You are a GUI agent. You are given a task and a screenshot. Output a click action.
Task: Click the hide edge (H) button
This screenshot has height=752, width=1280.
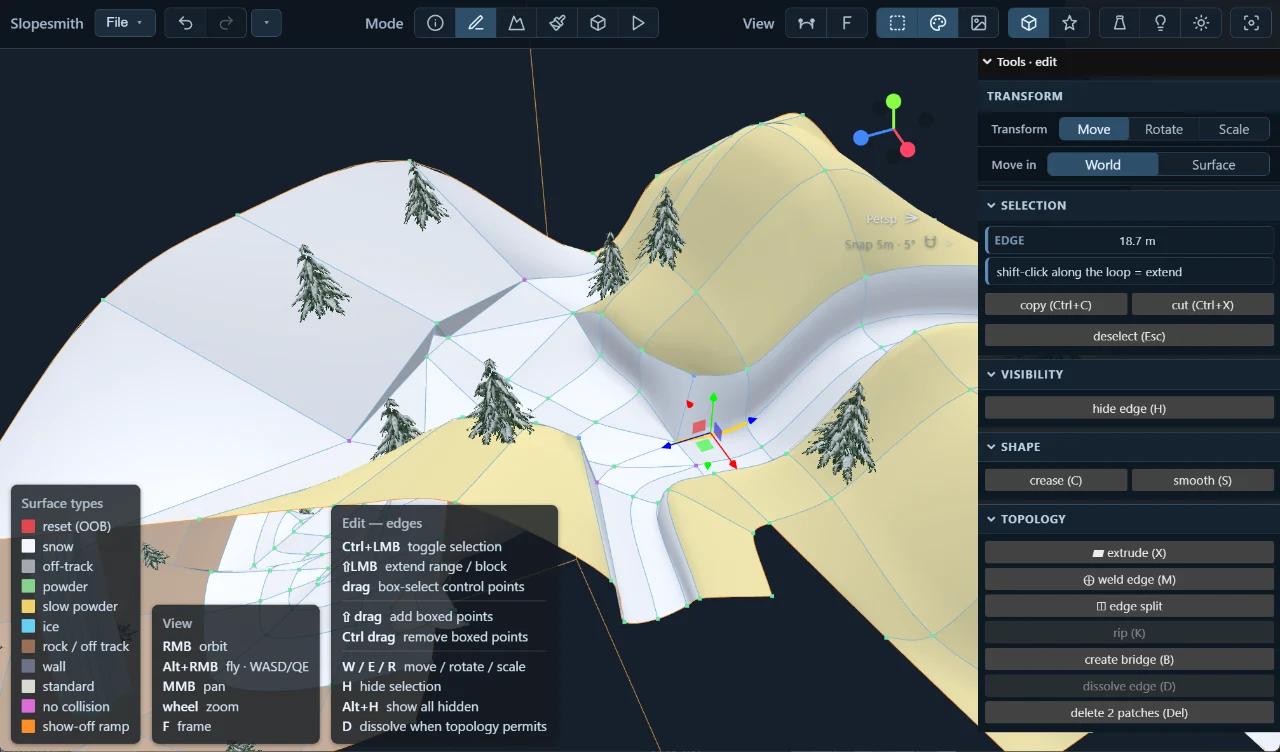[x=1129, y=408]
